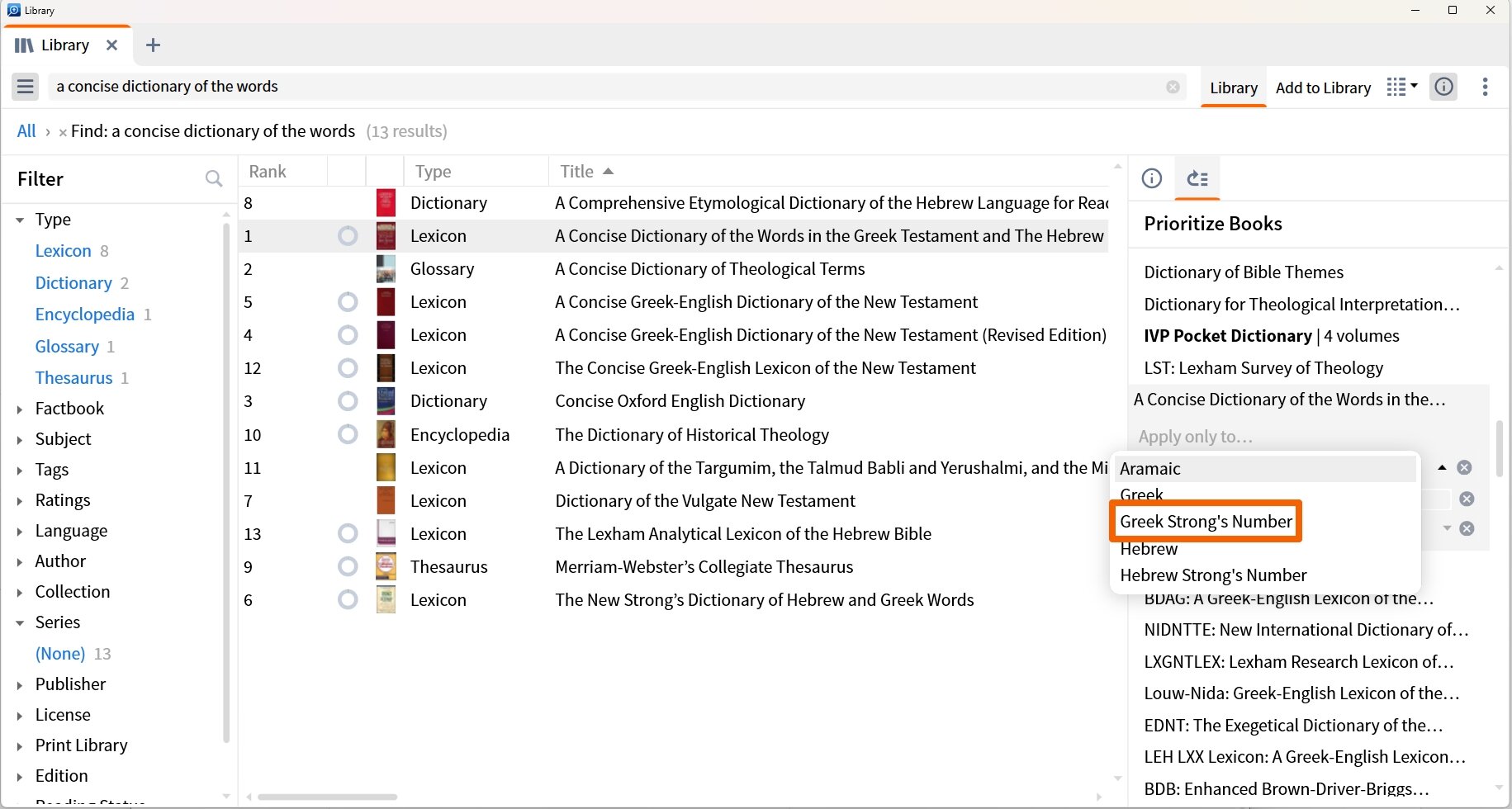Close the Library tab

pyautogui.click(x=112, y=45)
